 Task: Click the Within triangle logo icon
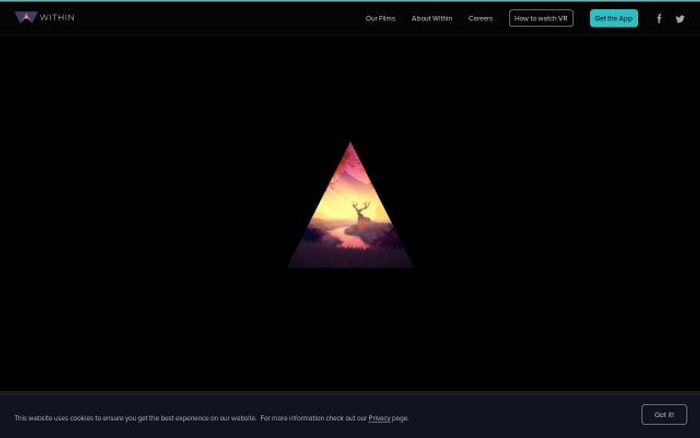pos(25,18)
